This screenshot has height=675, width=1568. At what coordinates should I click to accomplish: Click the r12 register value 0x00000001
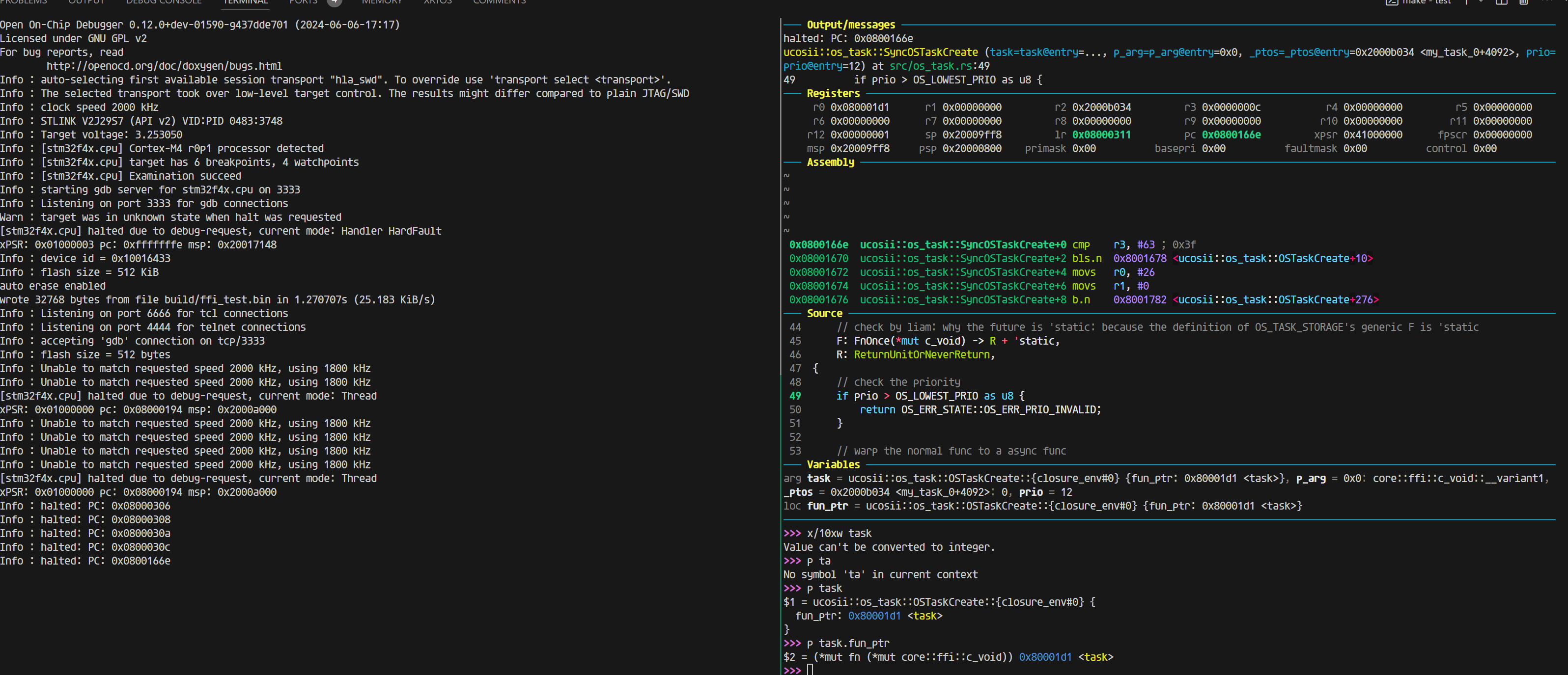click(x=860, y=135)
